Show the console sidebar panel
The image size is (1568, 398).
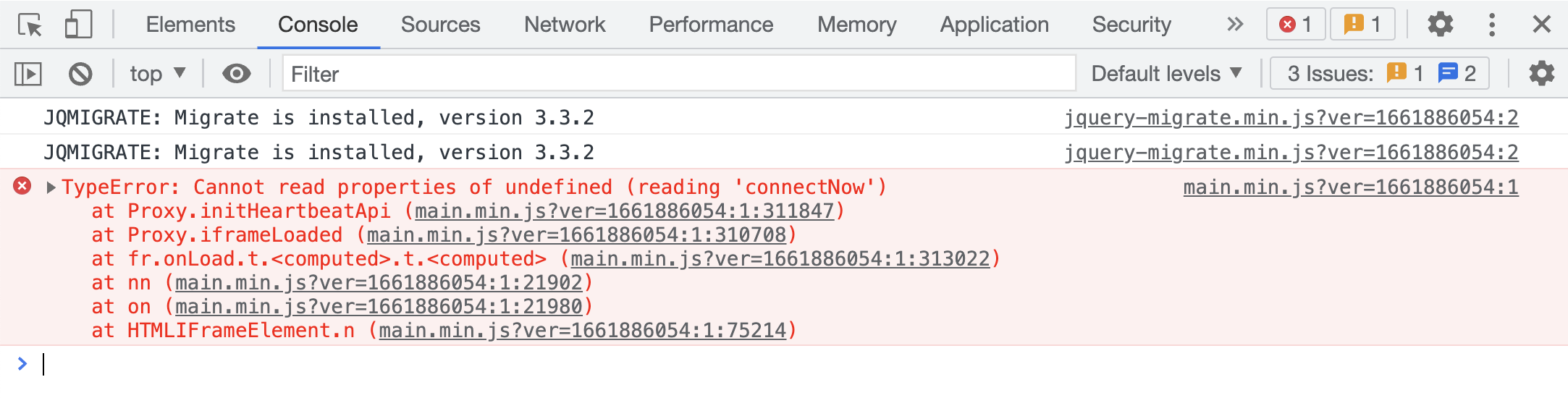pos(28,74)
